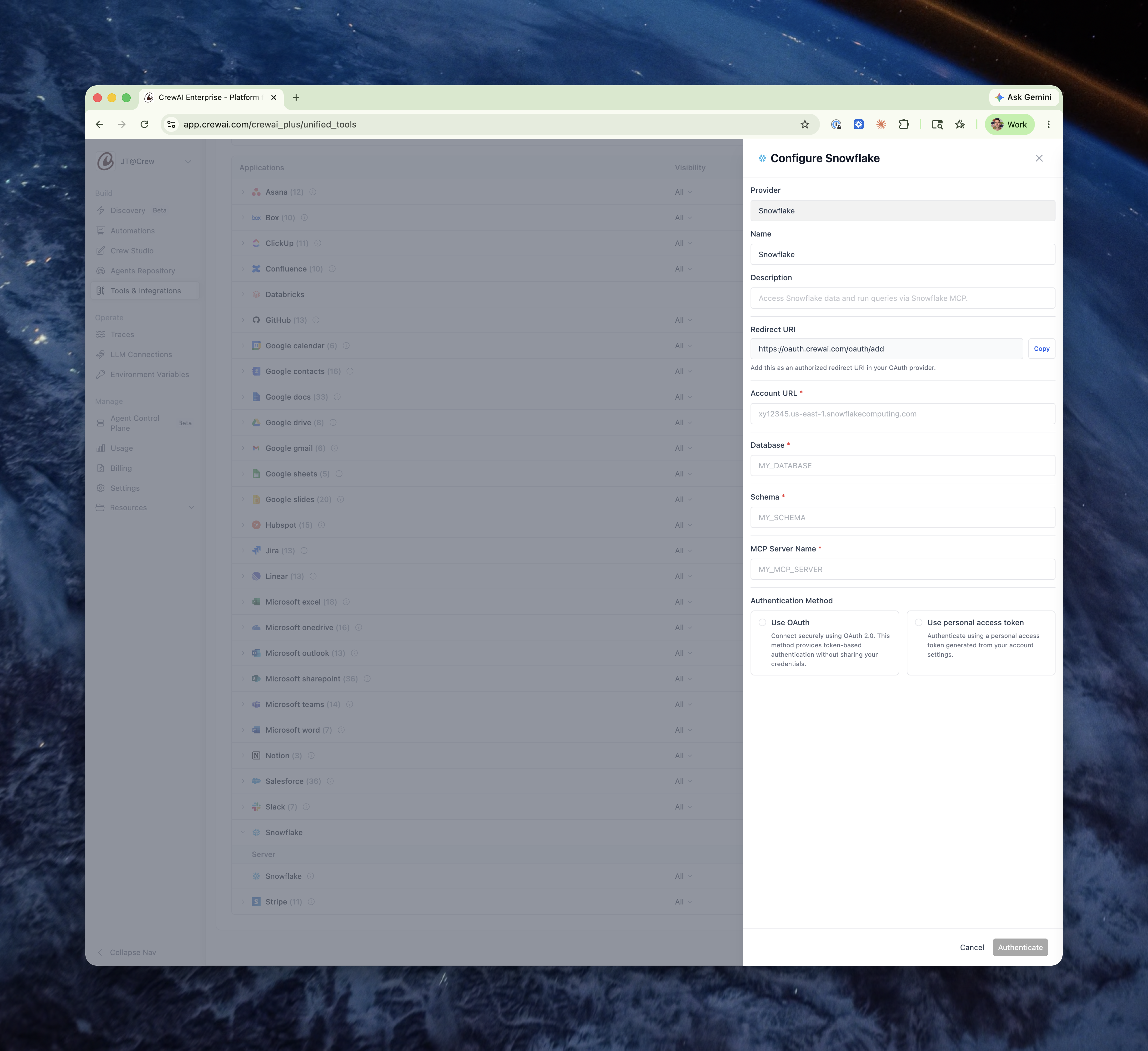
Task: Open visibility dropdown for Confluence
Action: point(683,269)
